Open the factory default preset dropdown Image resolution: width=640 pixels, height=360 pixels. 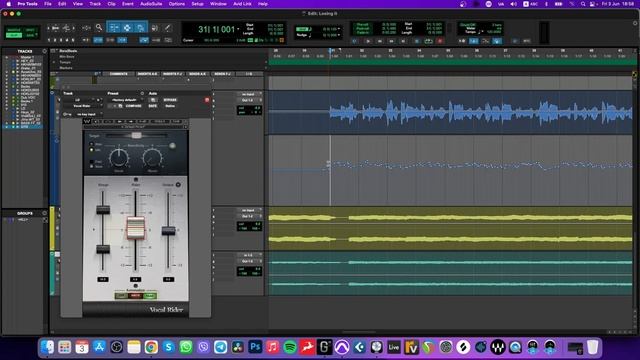(125, 100)
